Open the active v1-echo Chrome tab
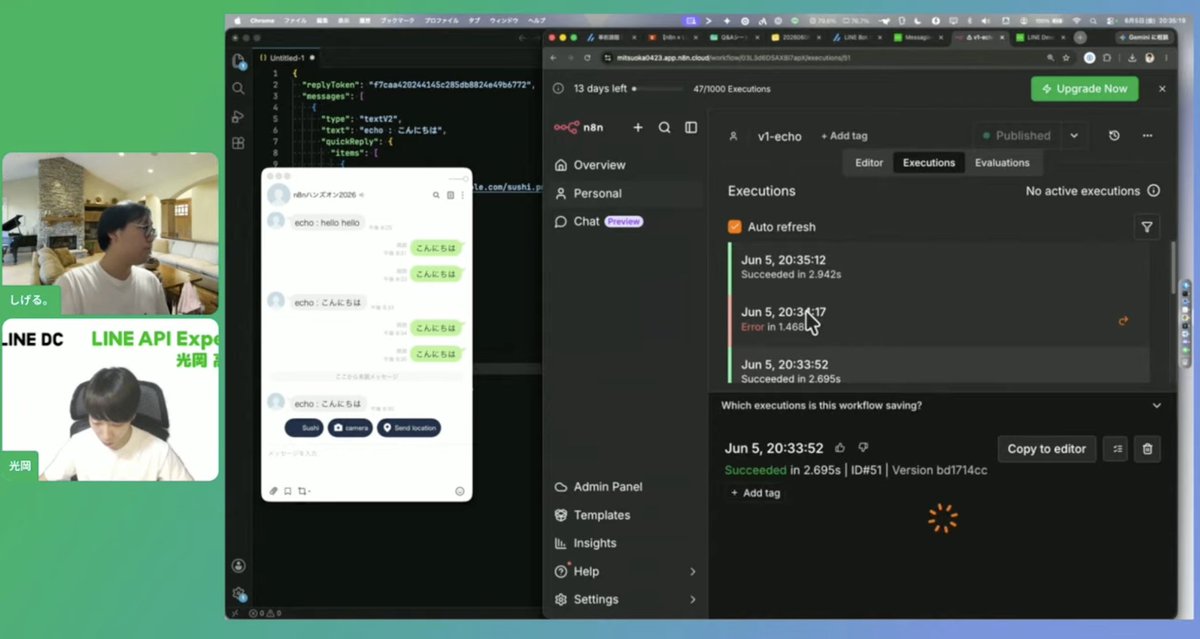 980,37
